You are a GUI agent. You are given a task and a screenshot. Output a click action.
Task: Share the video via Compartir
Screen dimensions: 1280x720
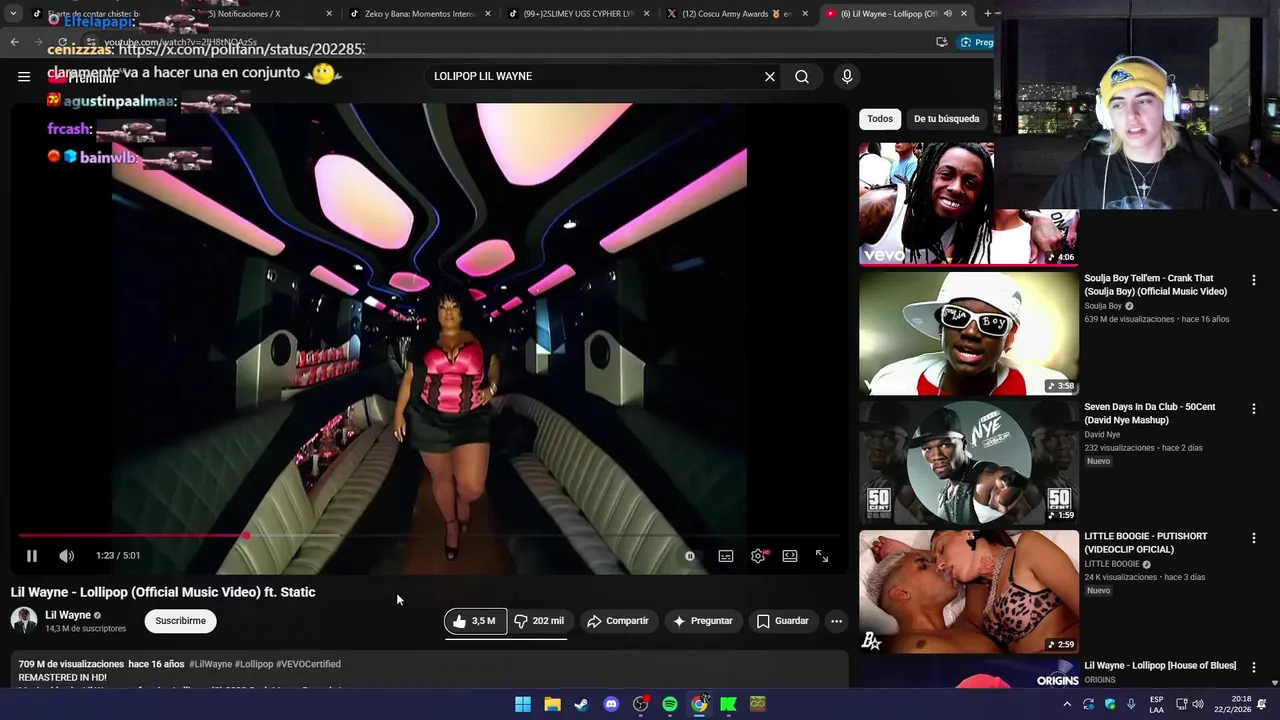(618, 621)
